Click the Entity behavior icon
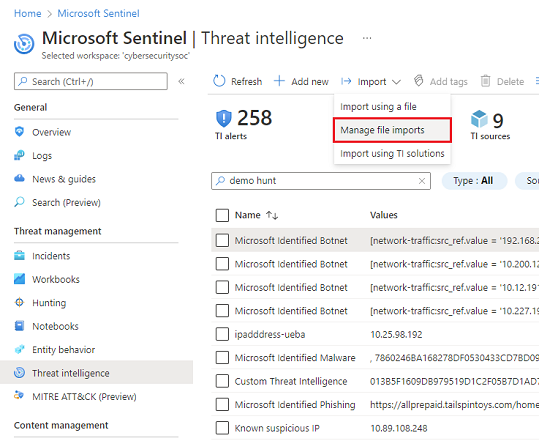Viewport: 539px width, 441px height. [x=20, y=349]
